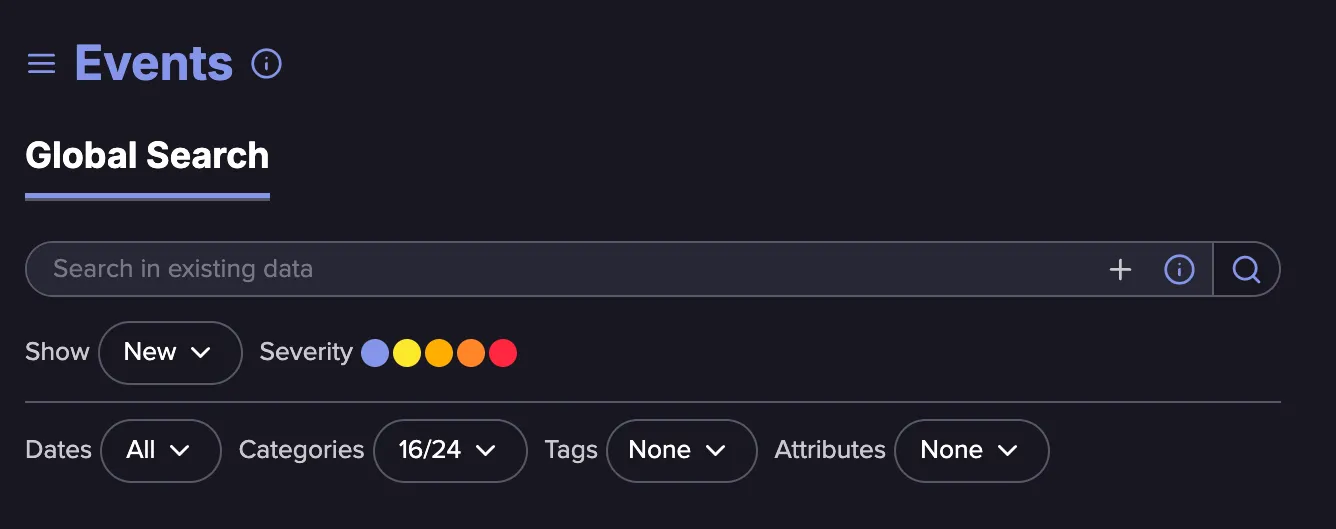The height and width of the screenshot is (529, 1336).
Task: Click the plus icon in search bar
Action: (x=1120, y=269)
